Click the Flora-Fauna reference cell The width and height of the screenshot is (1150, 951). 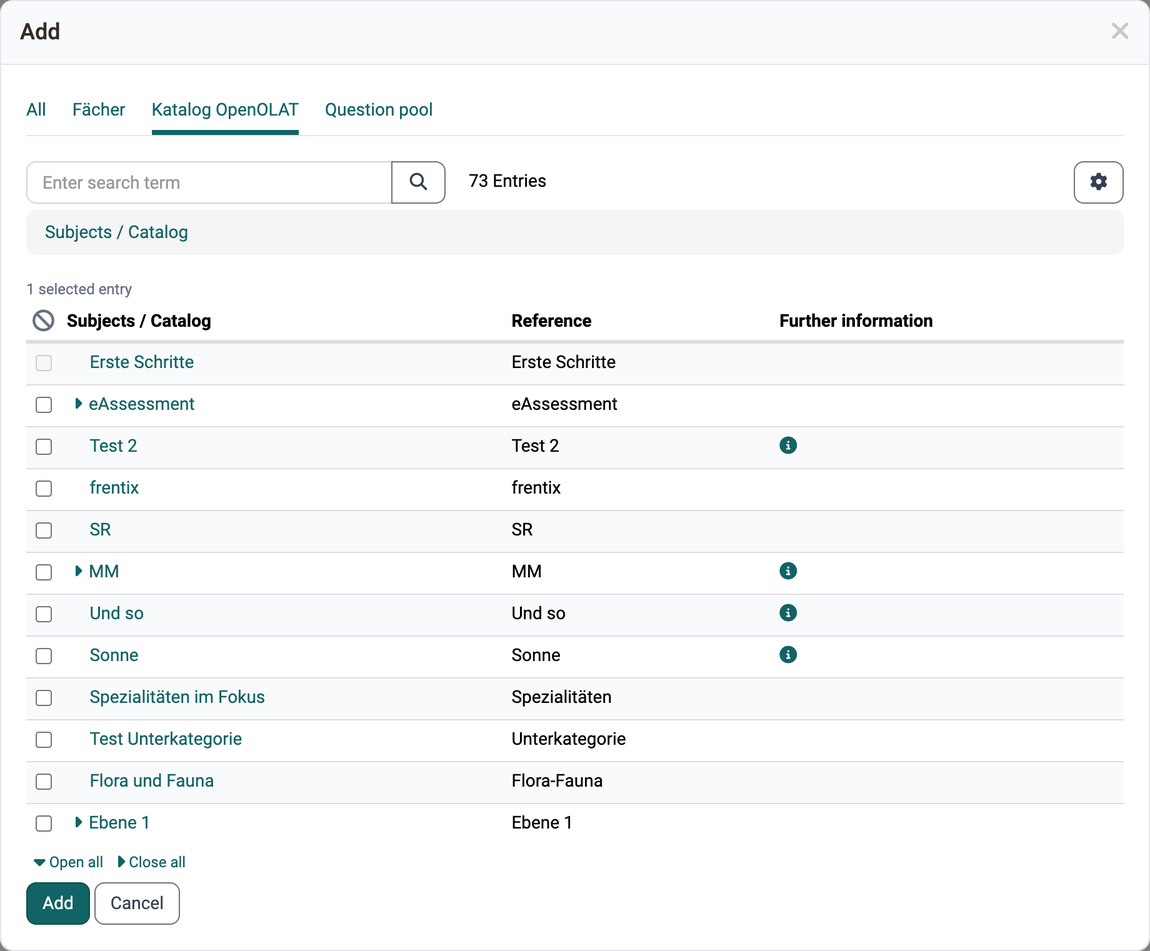(557, 780)
